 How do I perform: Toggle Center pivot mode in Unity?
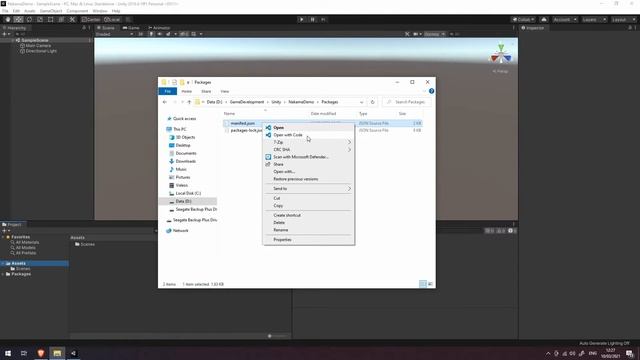91,19
